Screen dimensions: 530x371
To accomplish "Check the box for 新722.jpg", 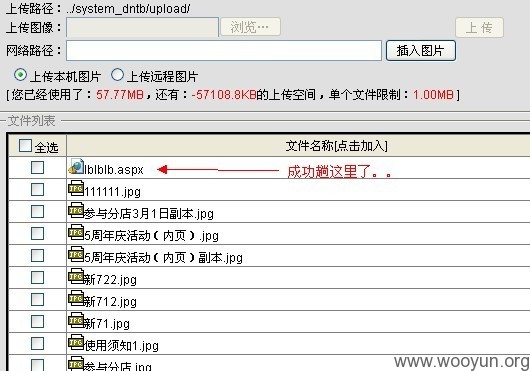I will [37, 277].
